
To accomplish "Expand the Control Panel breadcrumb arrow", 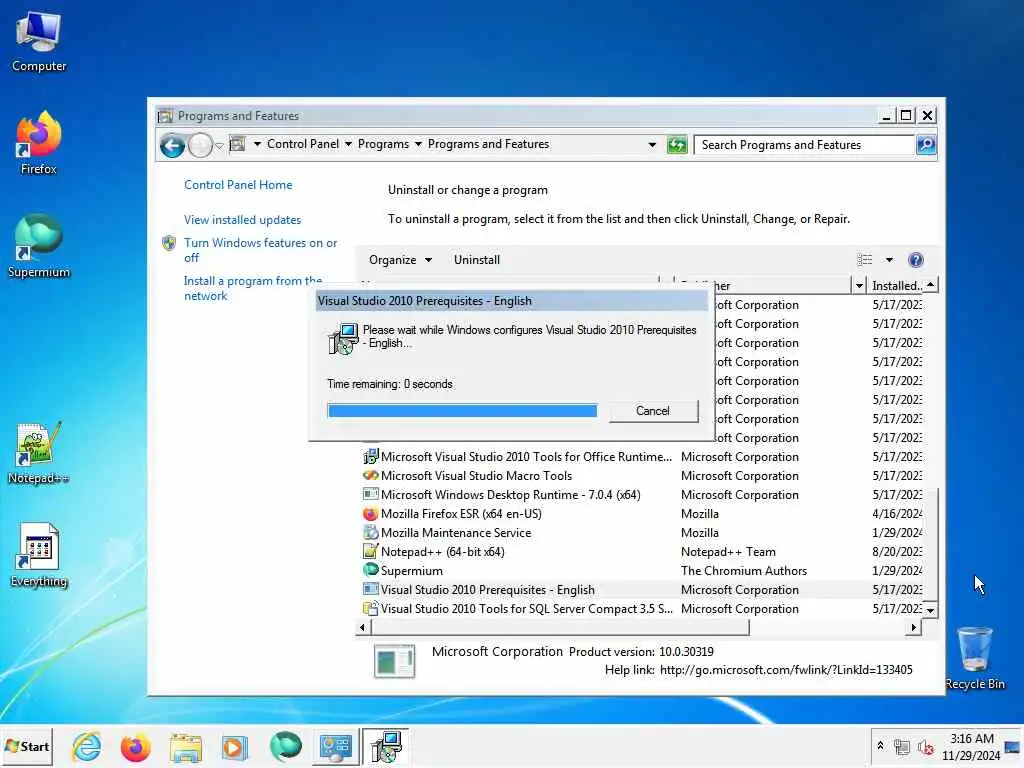I will pyautogui.click(x=348, y=144).
